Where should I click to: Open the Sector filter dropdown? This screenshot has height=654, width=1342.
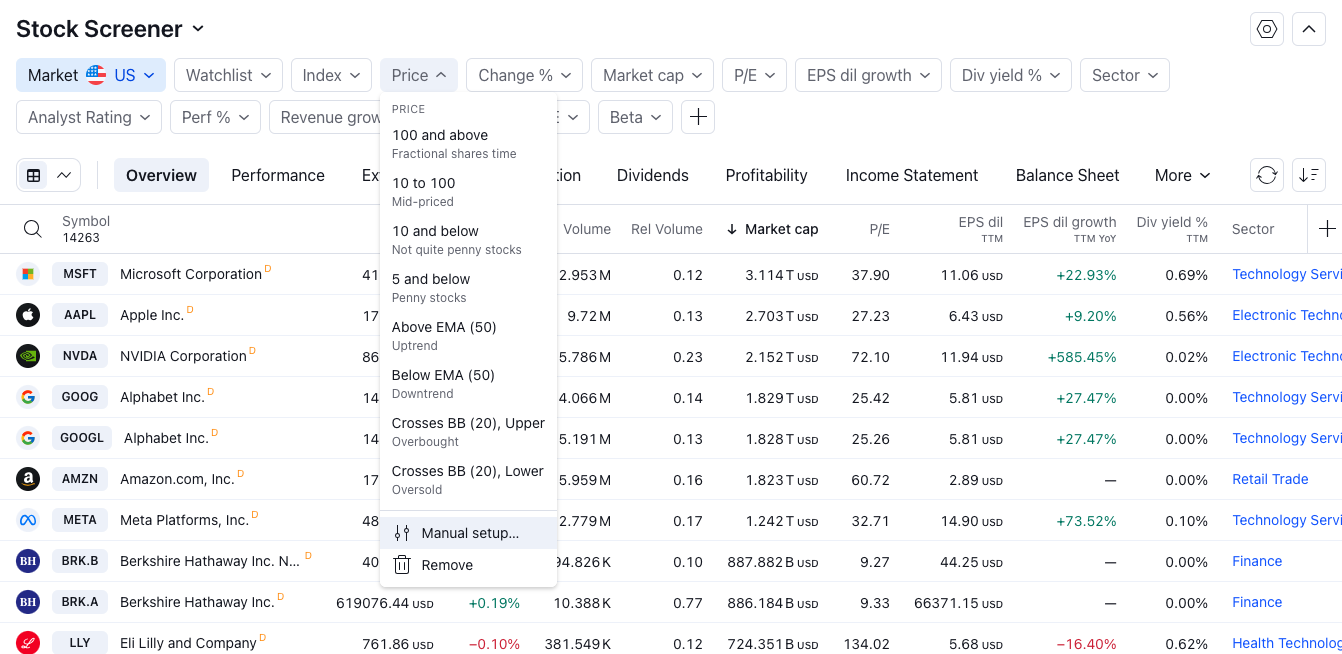tap(1125, 75)
